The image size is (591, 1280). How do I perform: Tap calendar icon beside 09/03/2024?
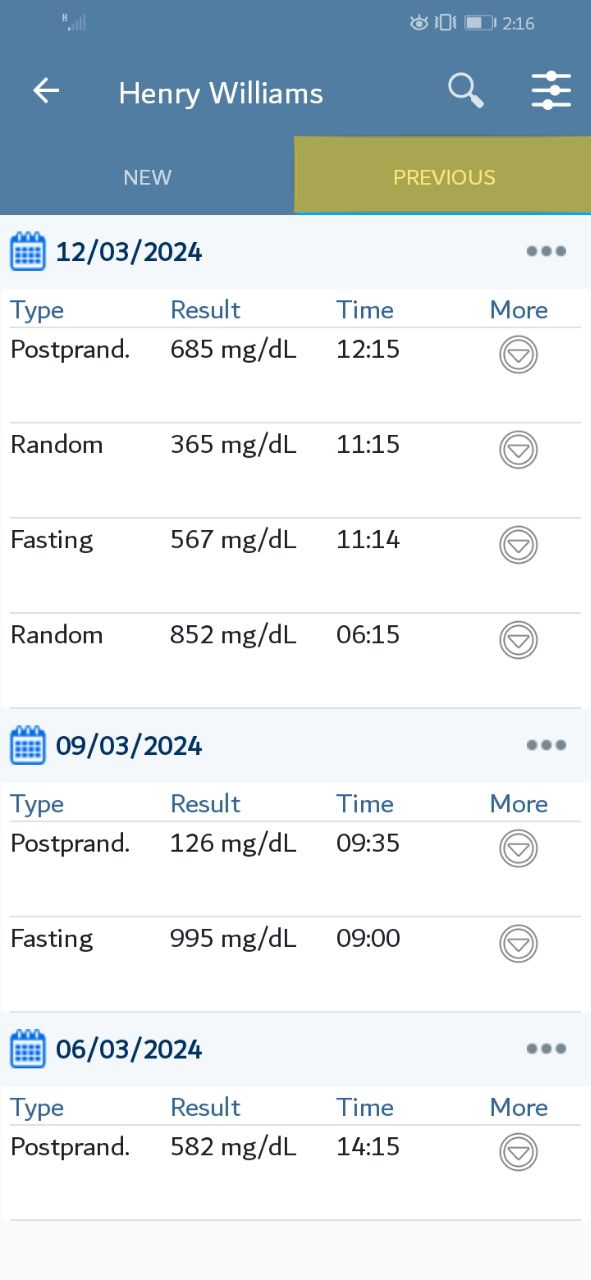28,745
